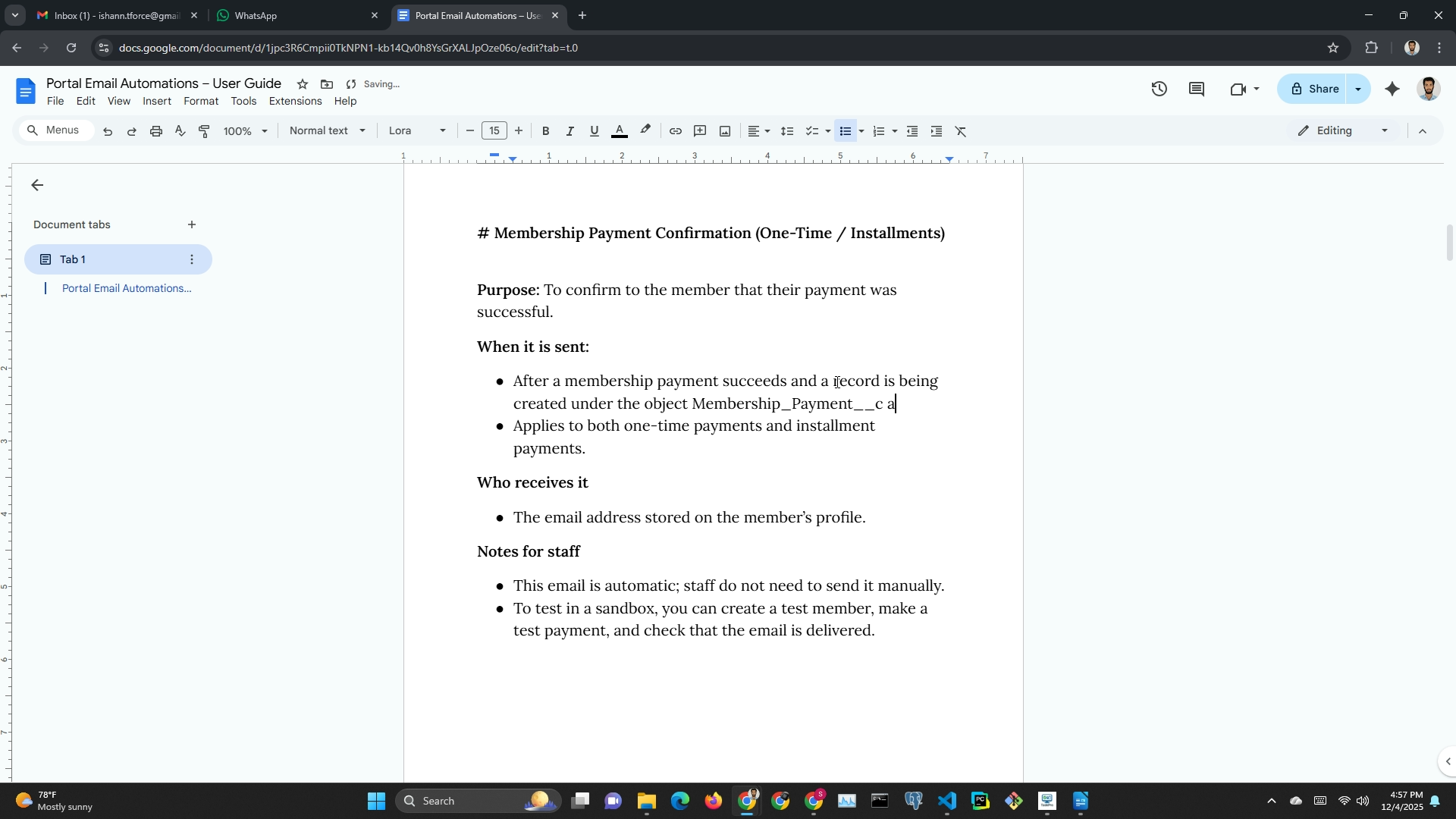Open the Editing mode dropdown
This screenshot has height=819, width=1456.
1343,130
